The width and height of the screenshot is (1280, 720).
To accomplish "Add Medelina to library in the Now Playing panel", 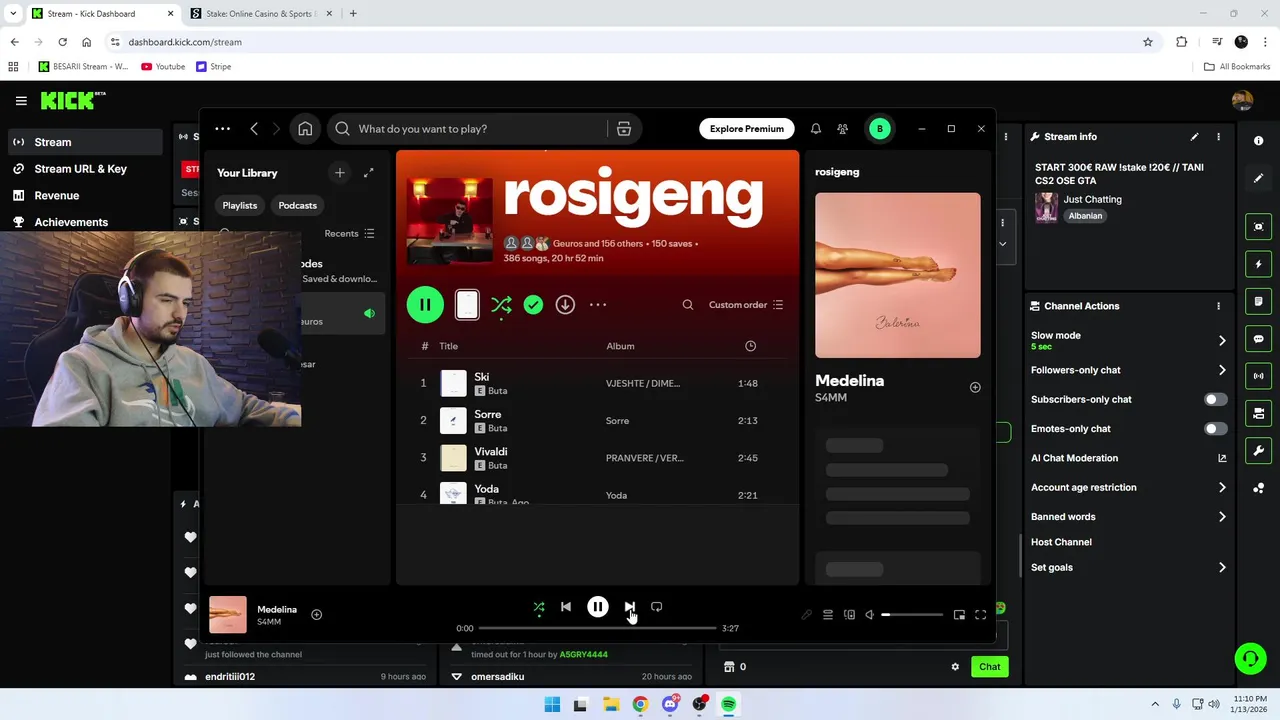I will pos(975,387).
